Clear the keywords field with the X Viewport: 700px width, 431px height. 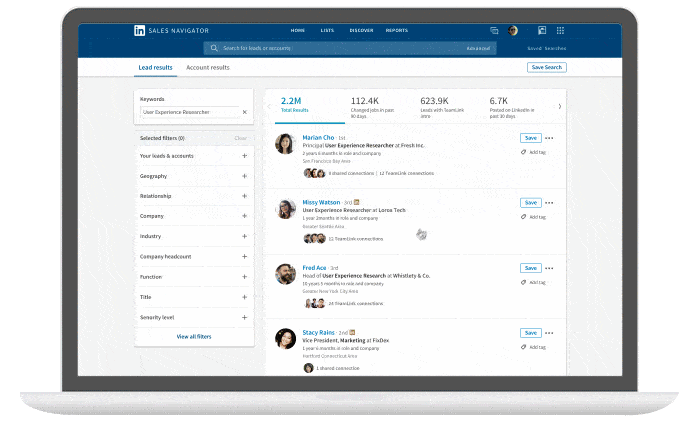point(244,112)
